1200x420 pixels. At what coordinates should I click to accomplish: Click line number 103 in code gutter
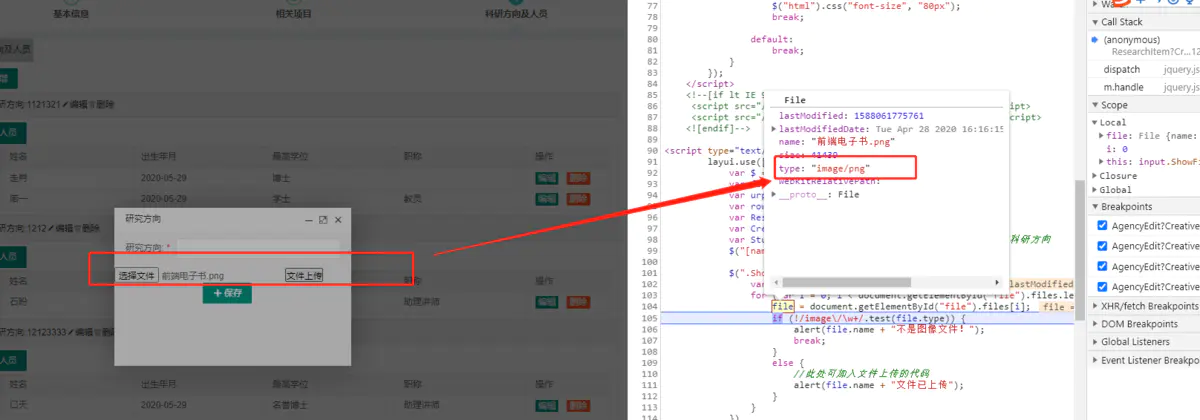[651, 295]
